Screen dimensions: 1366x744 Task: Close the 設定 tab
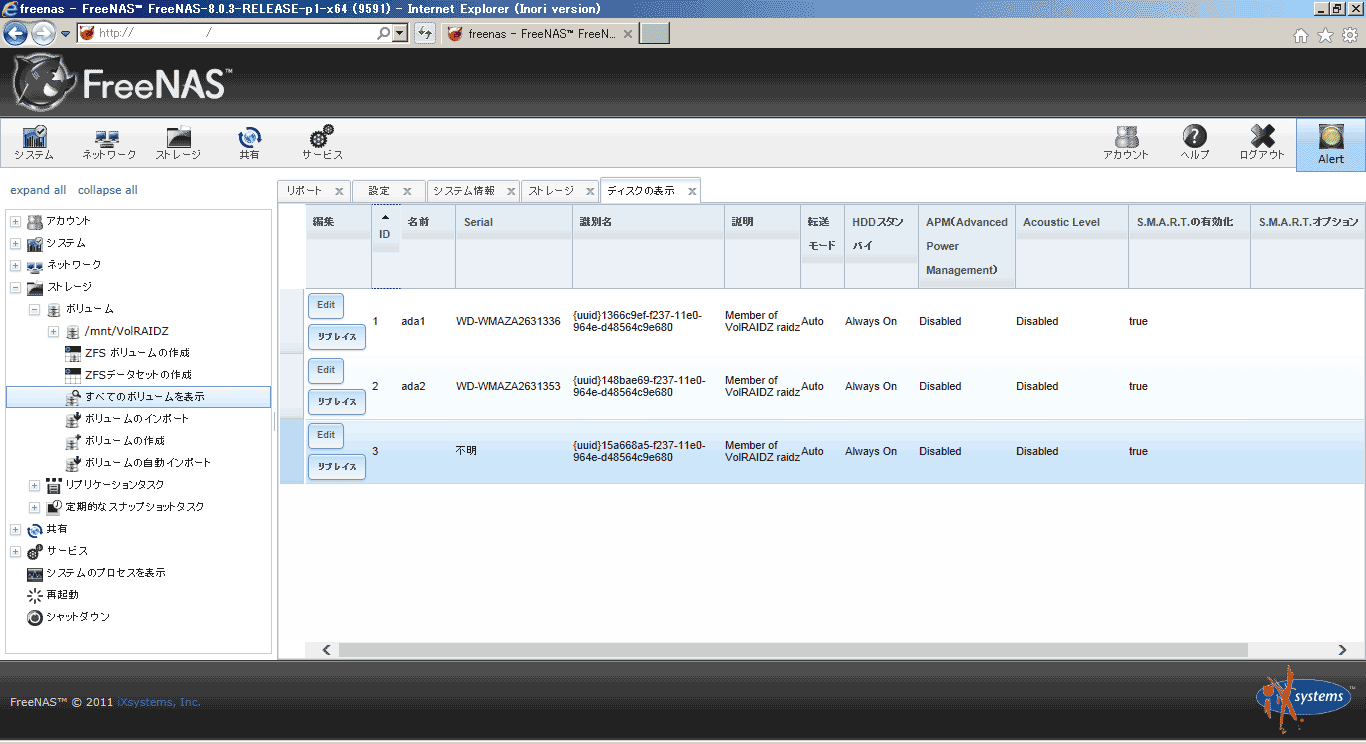pos(407,191)
